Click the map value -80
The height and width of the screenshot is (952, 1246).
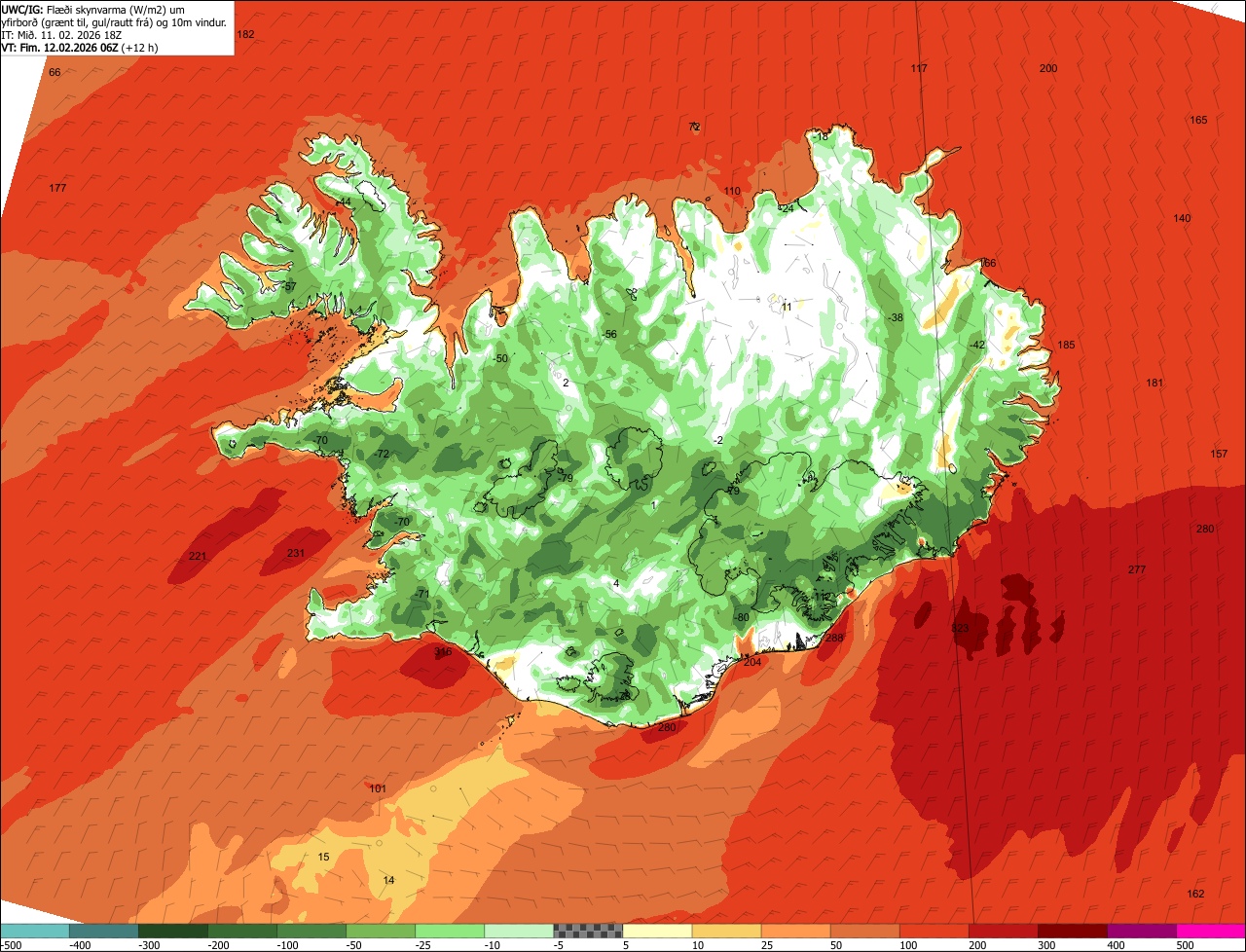pos(742,617)
